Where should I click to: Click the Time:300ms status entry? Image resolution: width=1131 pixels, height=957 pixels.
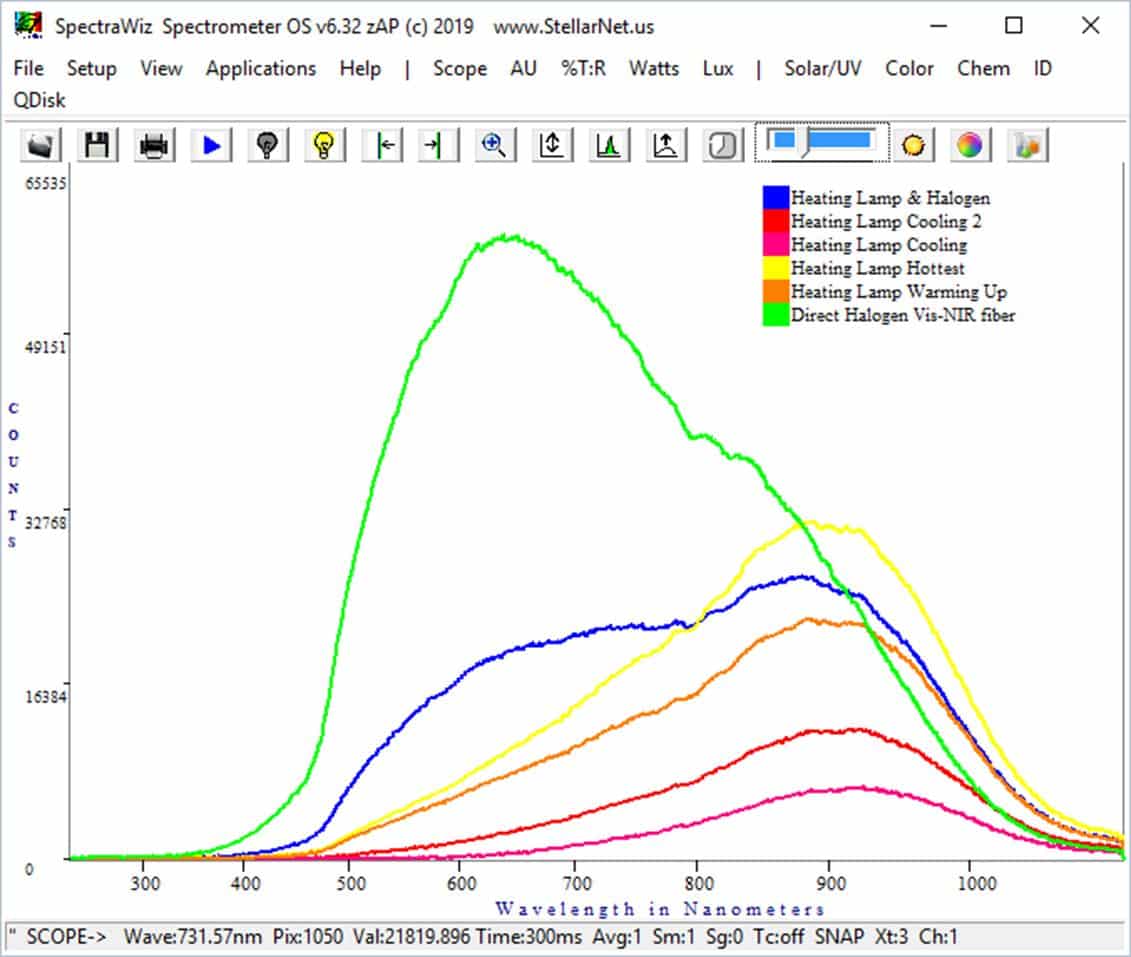pos(529,936)
